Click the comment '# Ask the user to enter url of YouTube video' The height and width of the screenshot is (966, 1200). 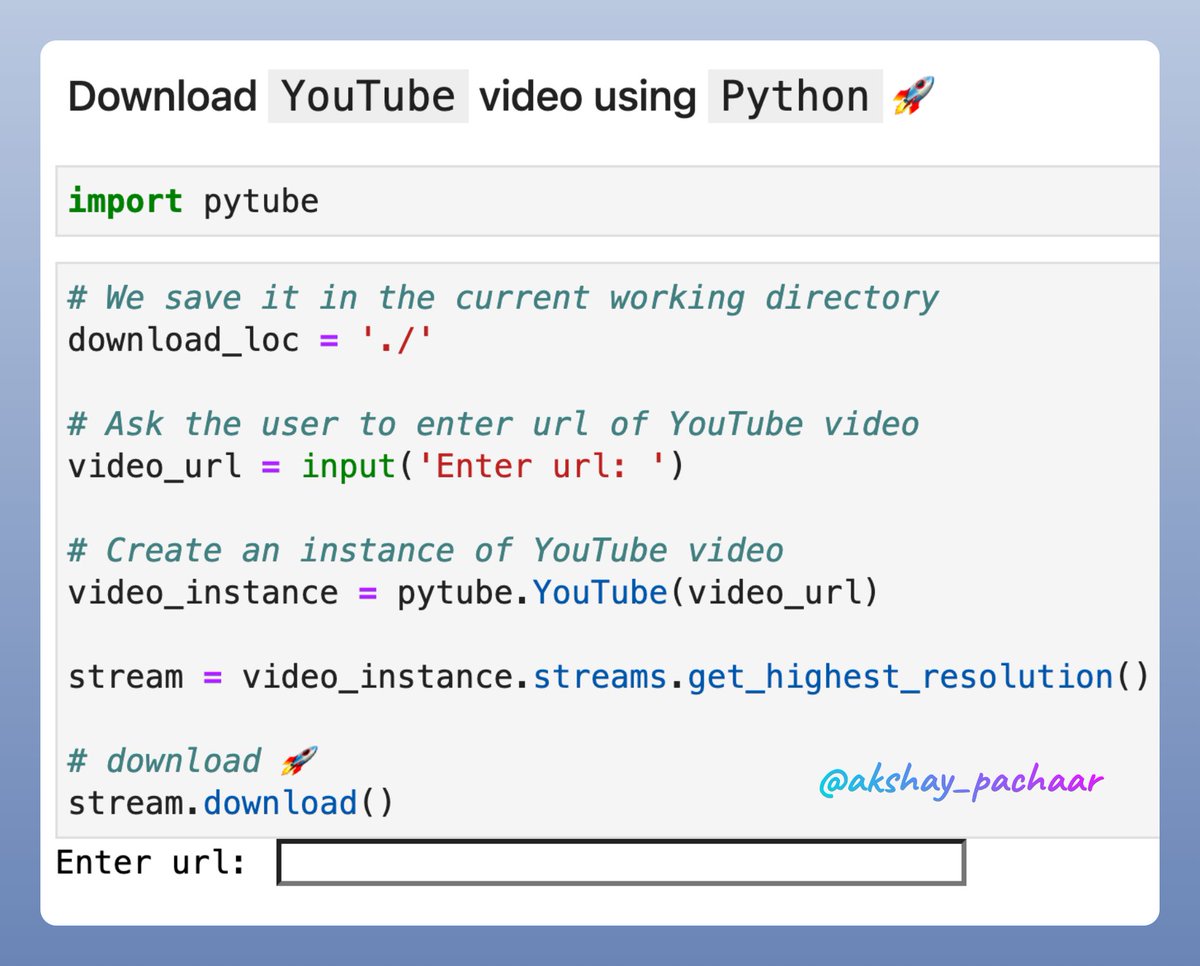click(493, 424)
